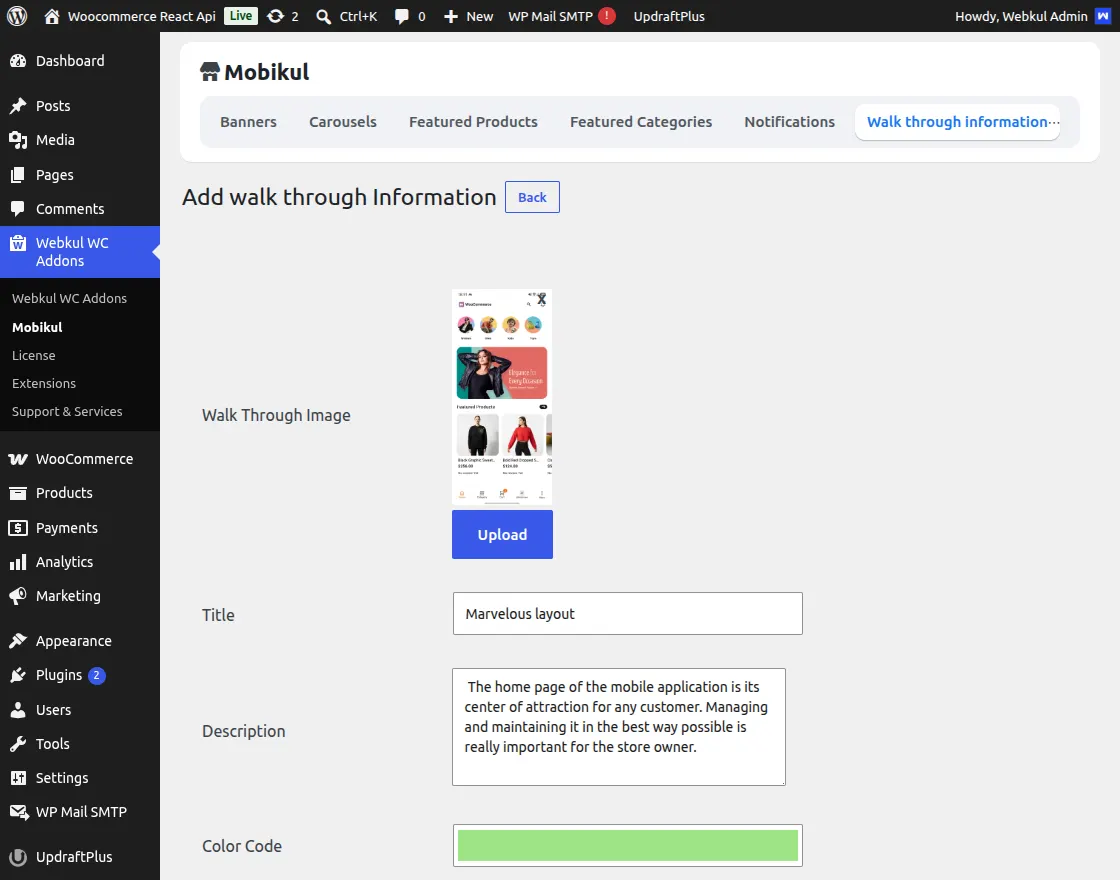
Task: Open the Dashboard sidebar icon
Action: coord(18,61)
